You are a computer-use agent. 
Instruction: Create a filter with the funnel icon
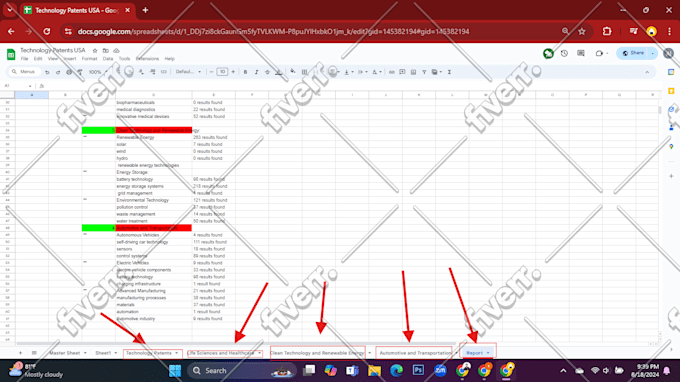[424, 72]
